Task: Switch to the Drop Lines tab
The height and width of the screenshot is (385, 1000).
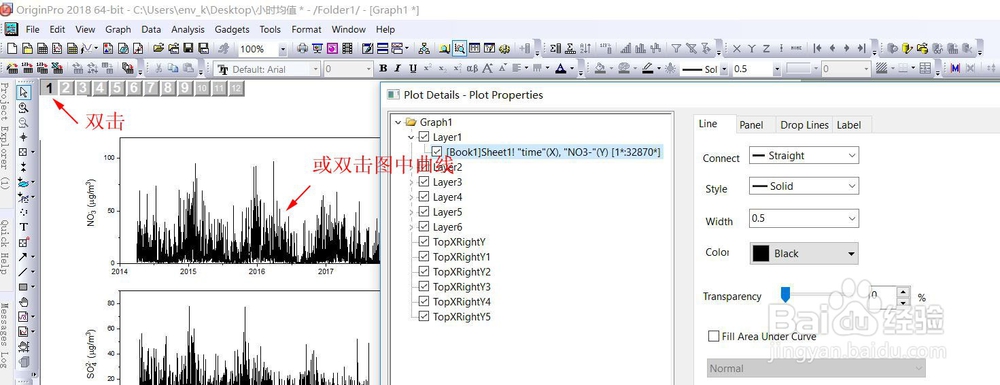Action: point(804,125)
